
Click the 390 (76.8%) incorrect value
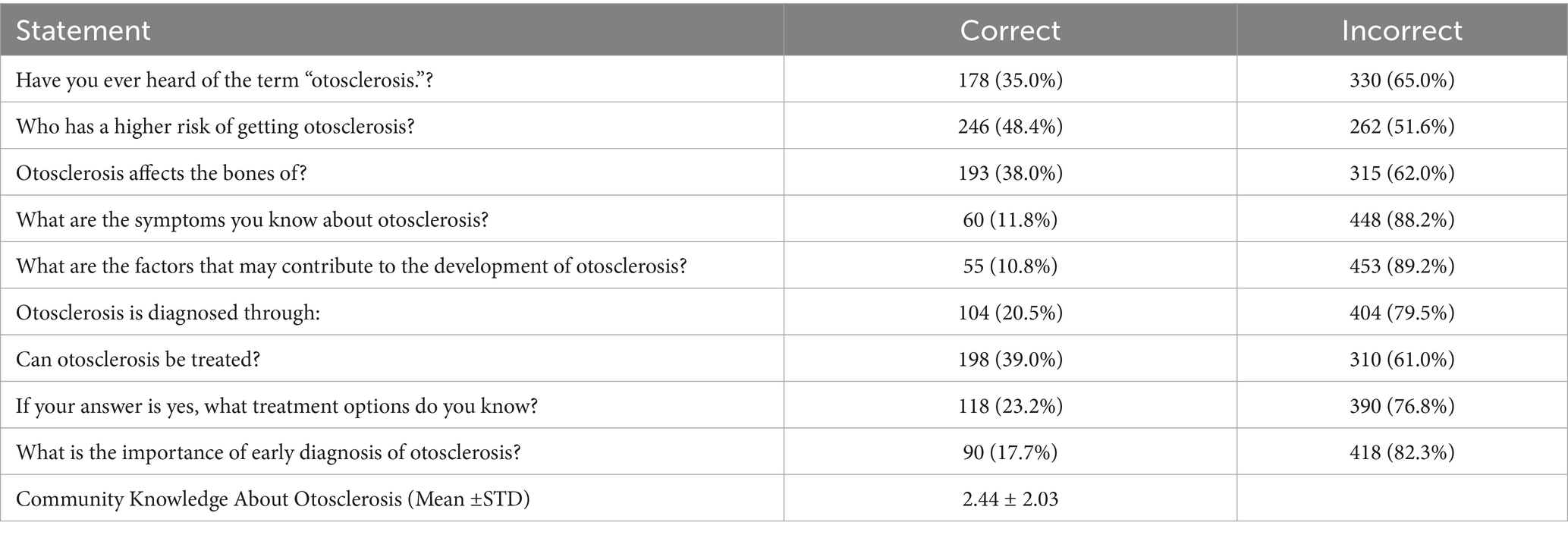[1401, 406]
